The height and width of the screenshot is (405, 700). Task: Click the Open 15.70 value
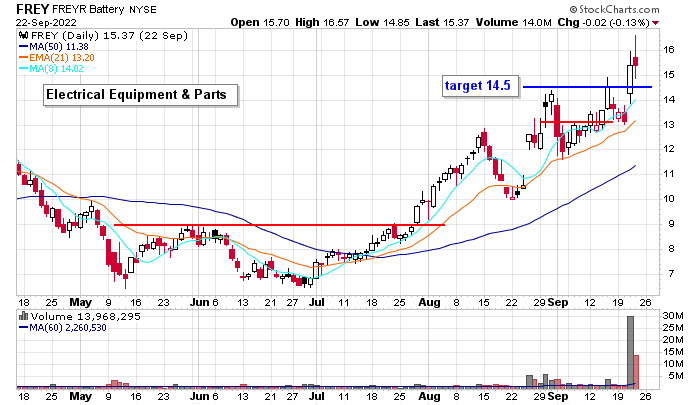(260, 22)
